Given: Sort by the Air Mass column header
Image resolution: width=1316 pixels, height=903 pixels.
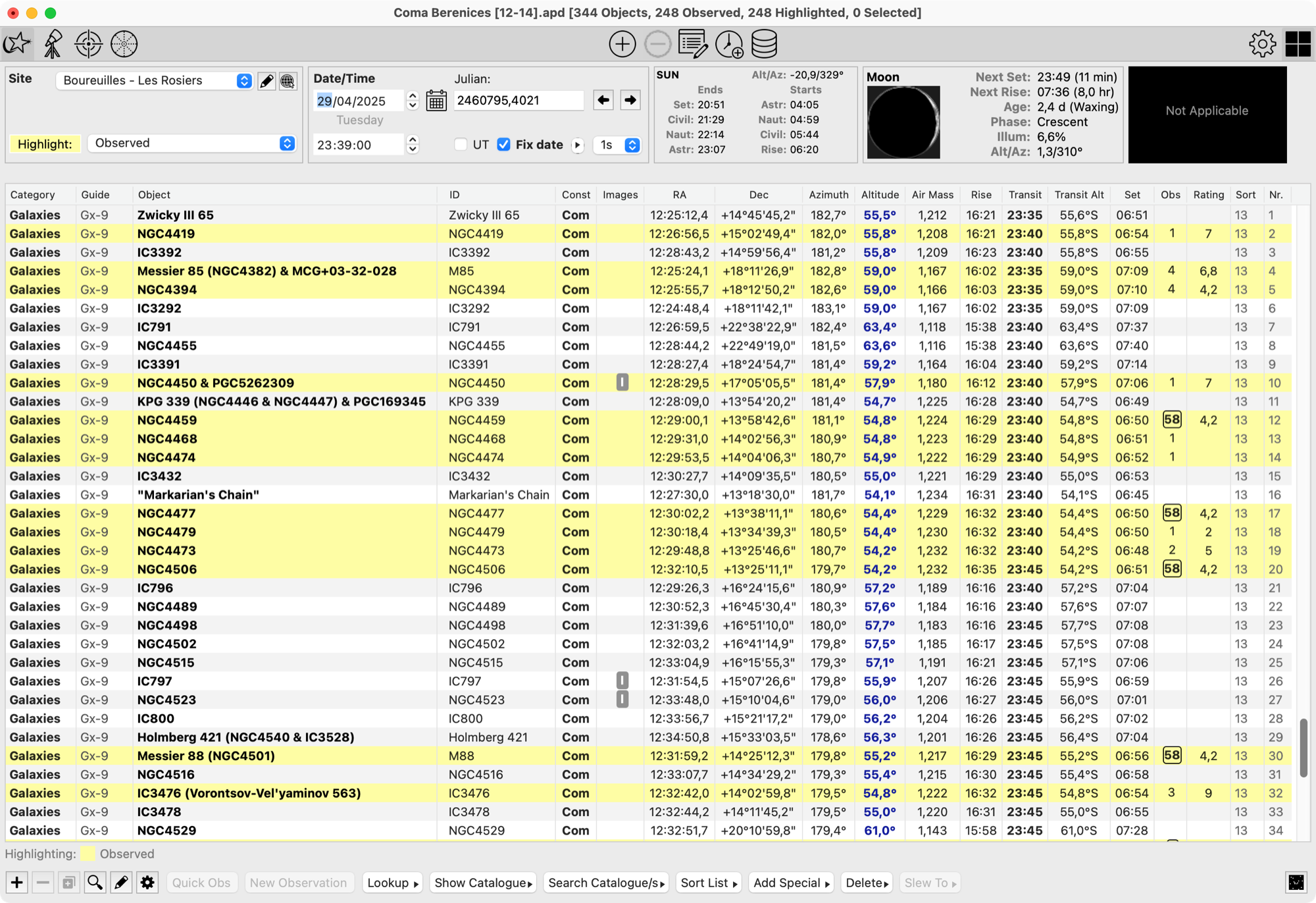Looking at the screenshot, I should pyautogui.click(x=932, y=195).
